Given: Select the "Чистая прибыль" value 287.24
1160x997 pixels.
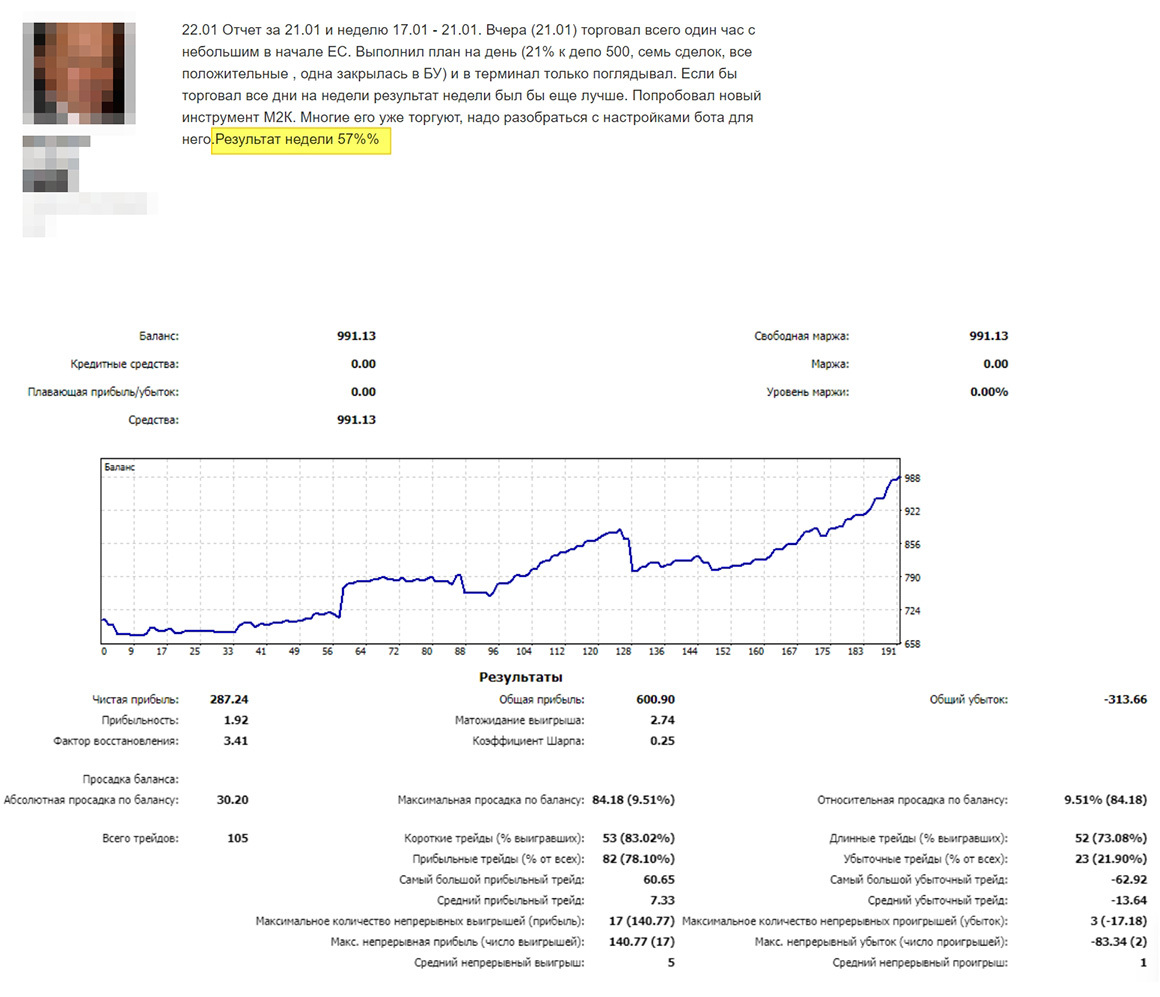Looking at the screenshot, I should (229, 699).
